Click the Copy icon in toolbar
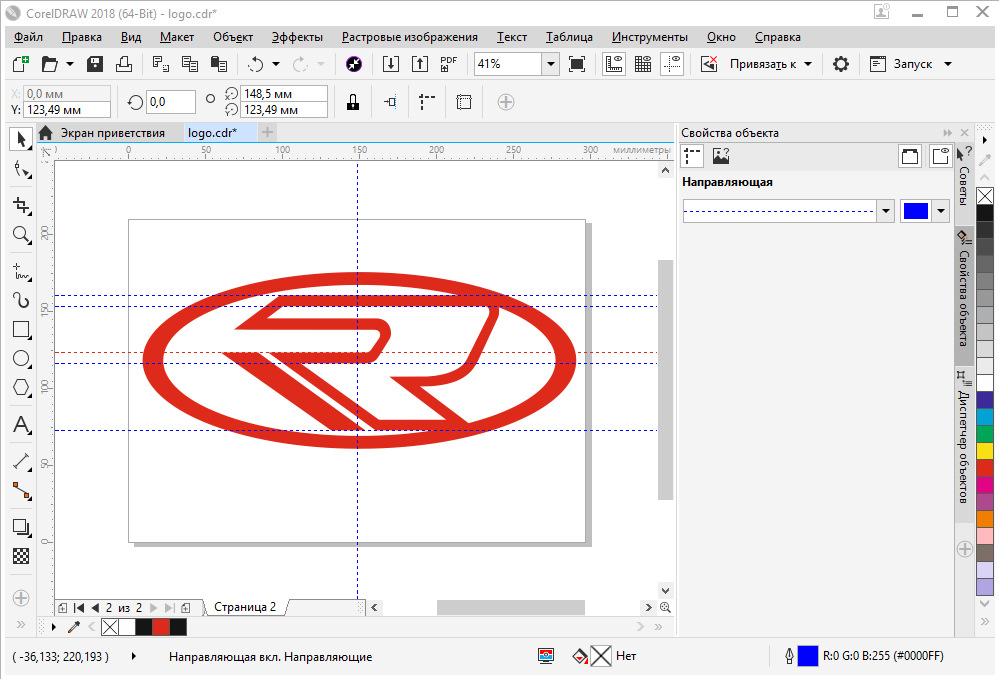The height and width of the screenshot is (679, 999). [190, 64]
